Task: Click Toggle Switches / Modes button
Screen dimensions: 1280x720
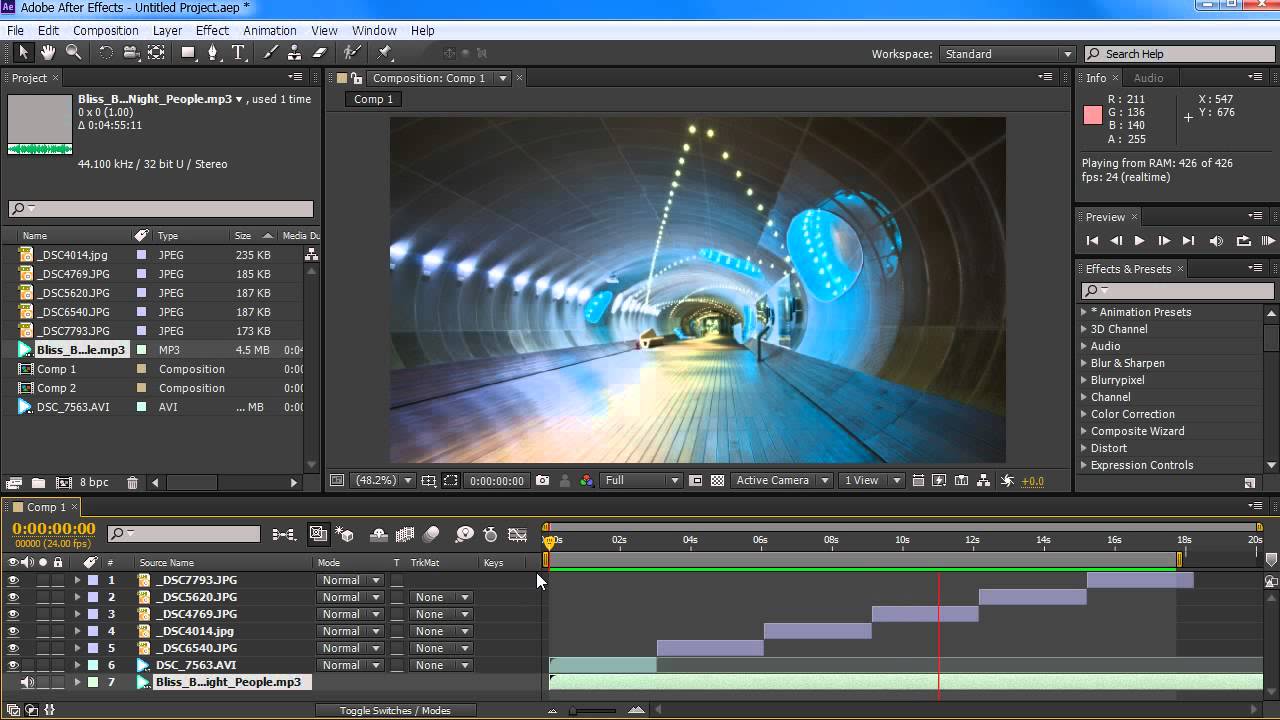Action: click(394, 711)
